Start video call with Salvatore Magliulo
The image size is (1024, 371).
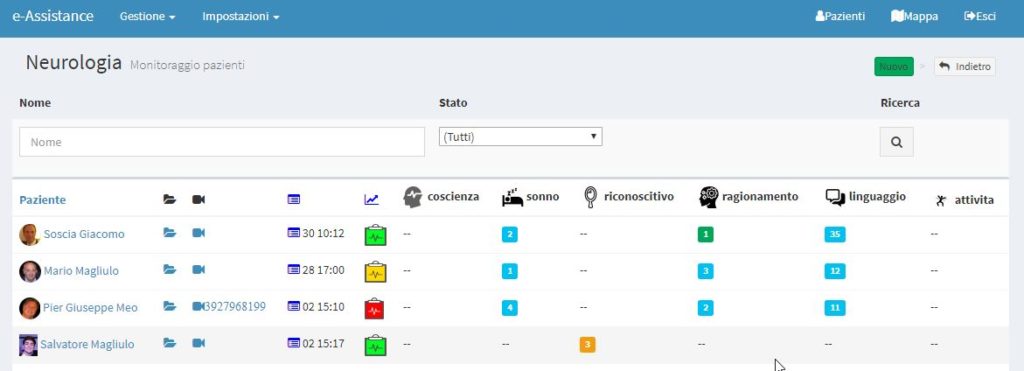199,342
